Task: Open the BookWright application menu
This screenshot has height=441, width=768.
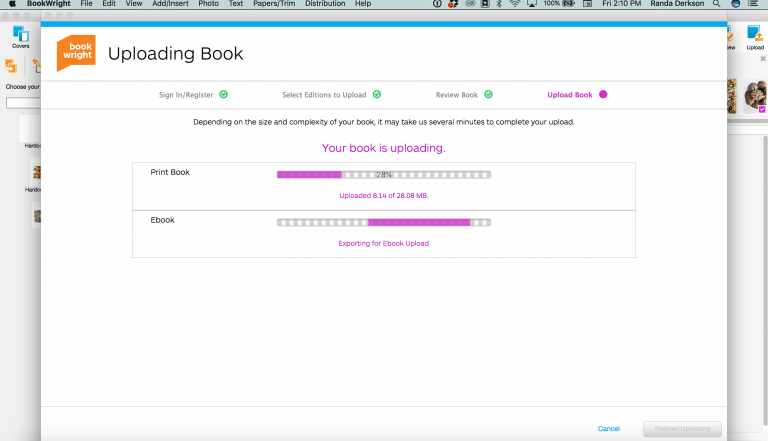Action: pyautogui.click(x=48, y=3)
